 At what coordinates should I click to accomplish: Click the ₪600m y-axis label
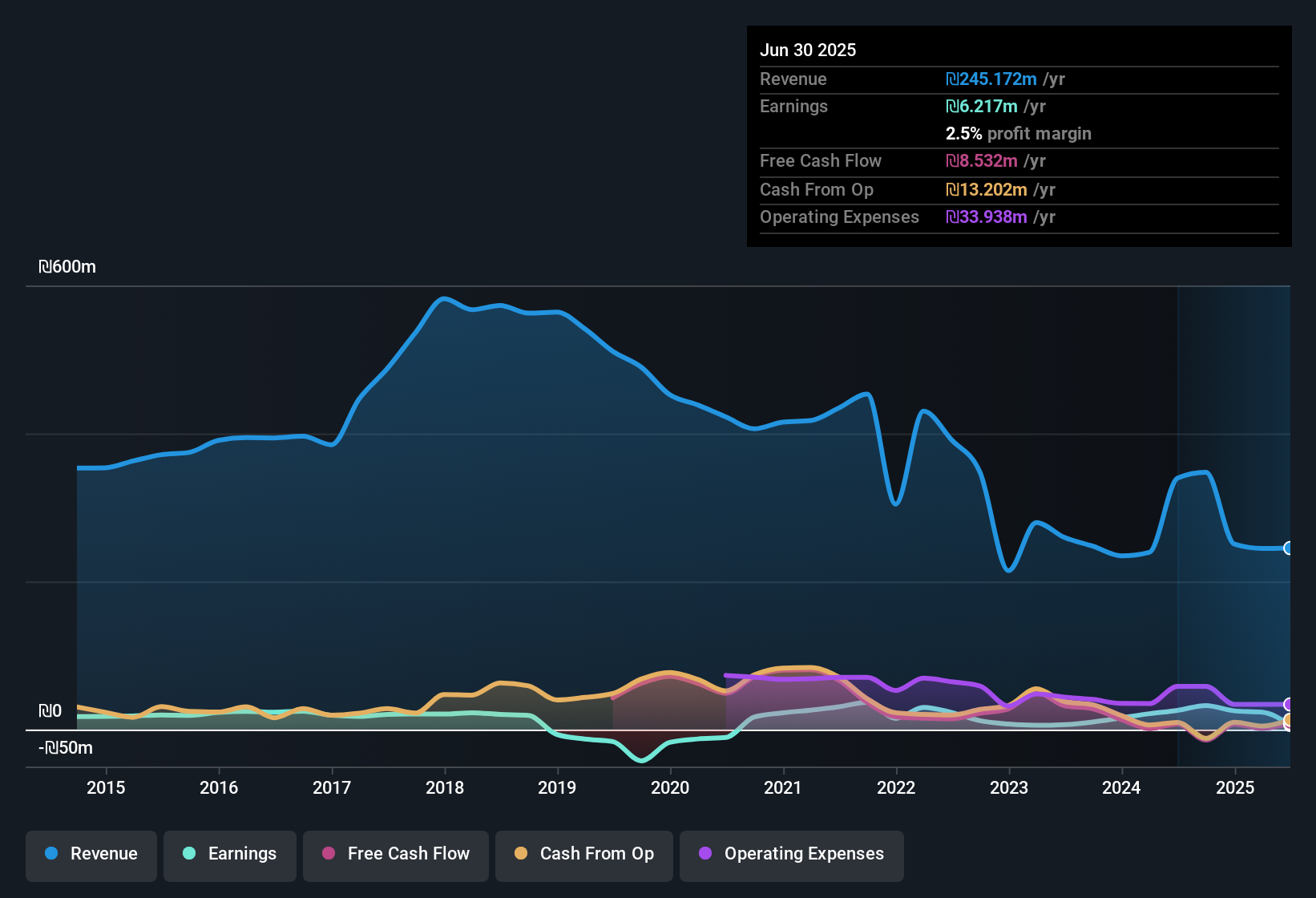click(67, 267)
